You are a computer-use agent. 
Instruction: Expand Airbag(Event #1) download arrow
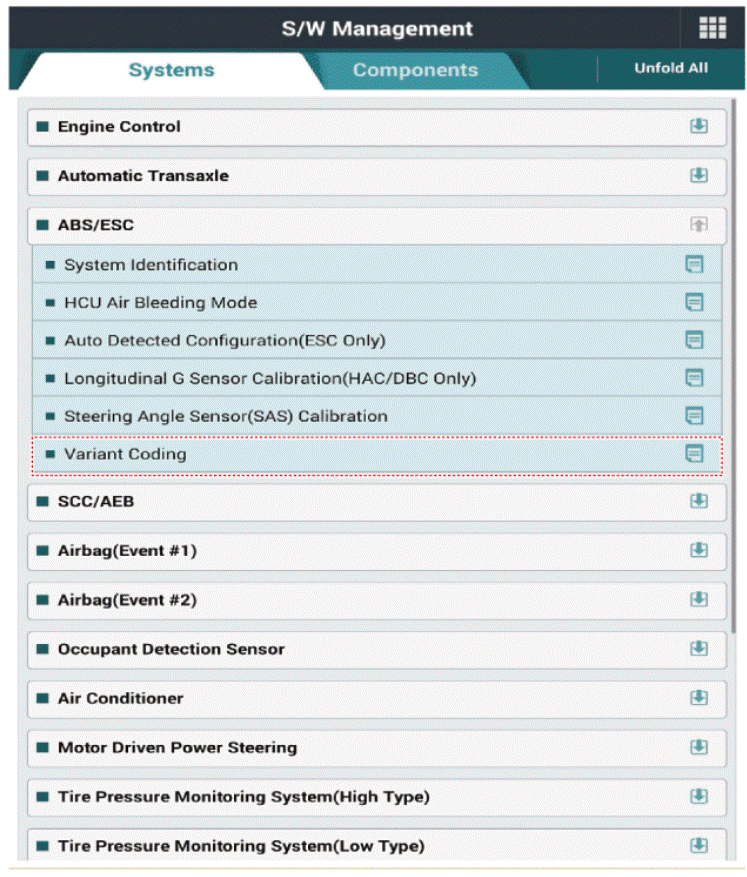pos(698,550)
